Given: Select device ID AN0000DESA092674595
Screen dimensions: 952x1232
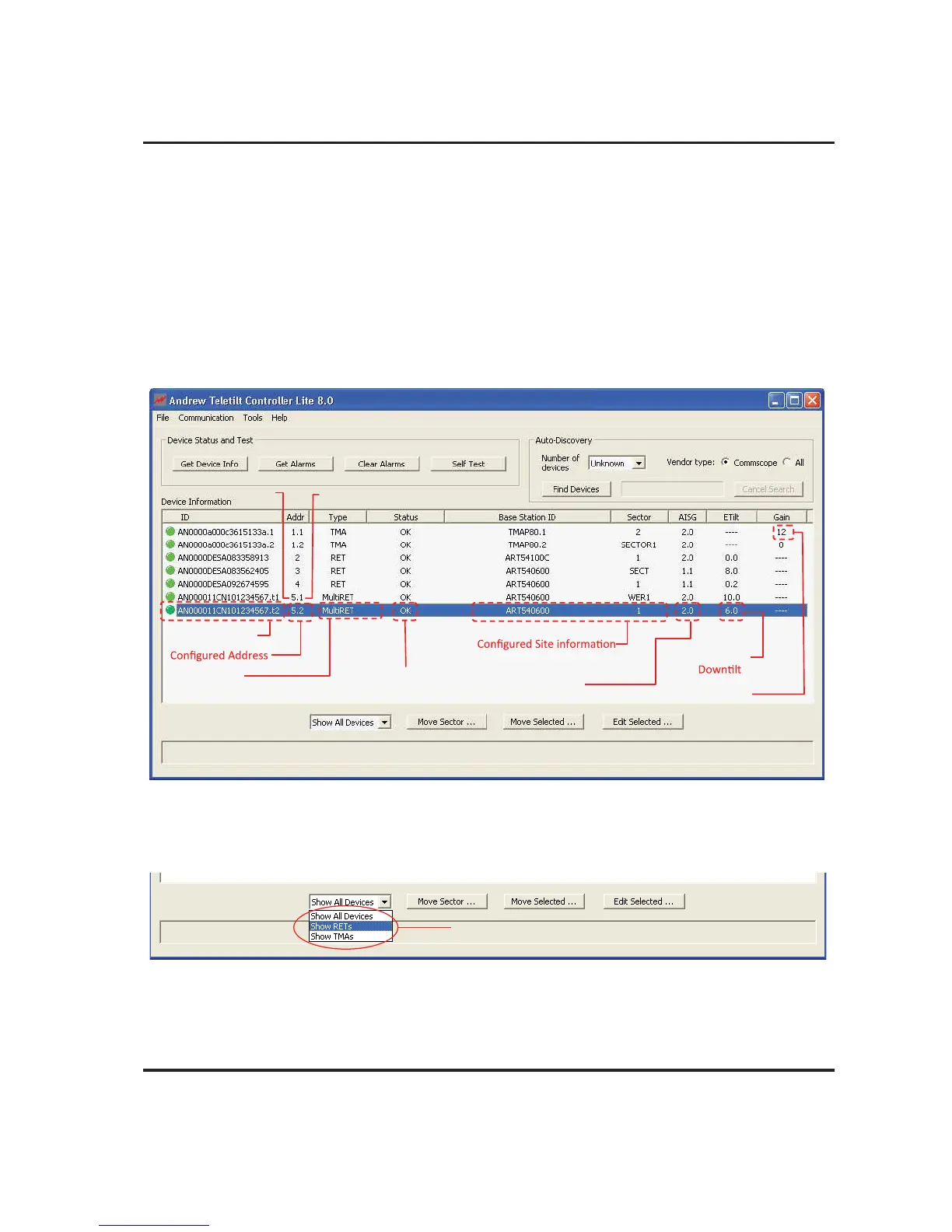Looking at the screenshot, I should (223, 584).
